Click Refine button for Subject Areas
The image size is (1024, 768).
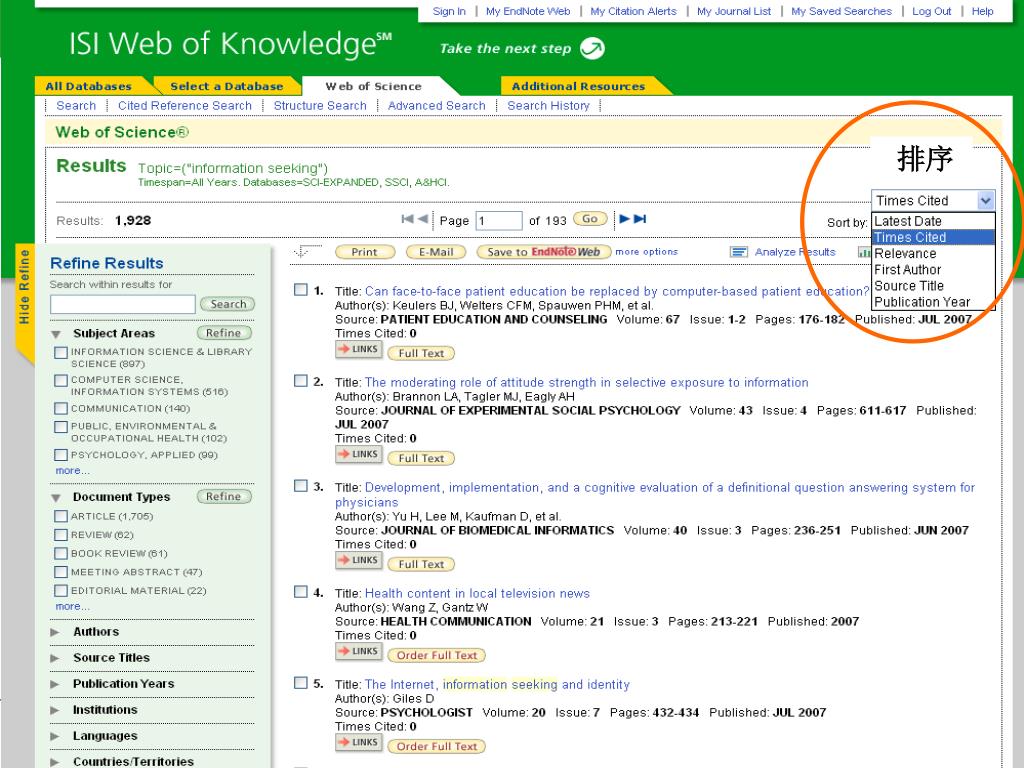[x=223, y=333]
